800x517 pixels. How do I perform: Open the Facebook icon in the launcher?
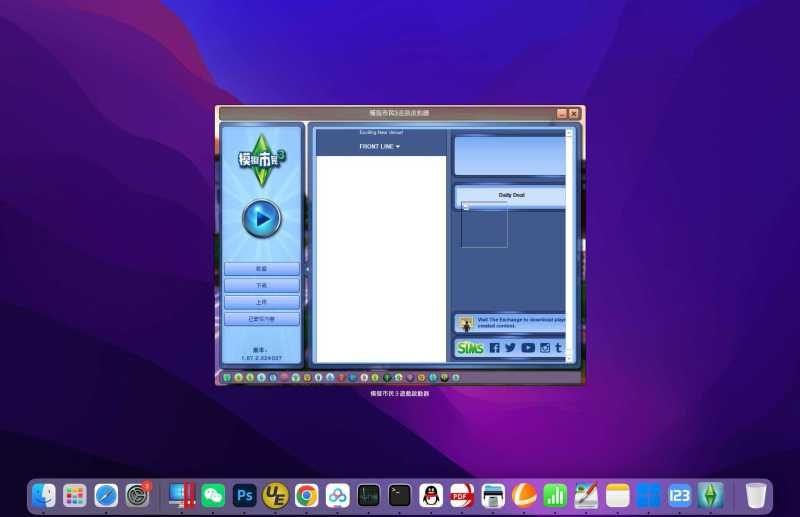pyautogui.click(x=494, y=348)
